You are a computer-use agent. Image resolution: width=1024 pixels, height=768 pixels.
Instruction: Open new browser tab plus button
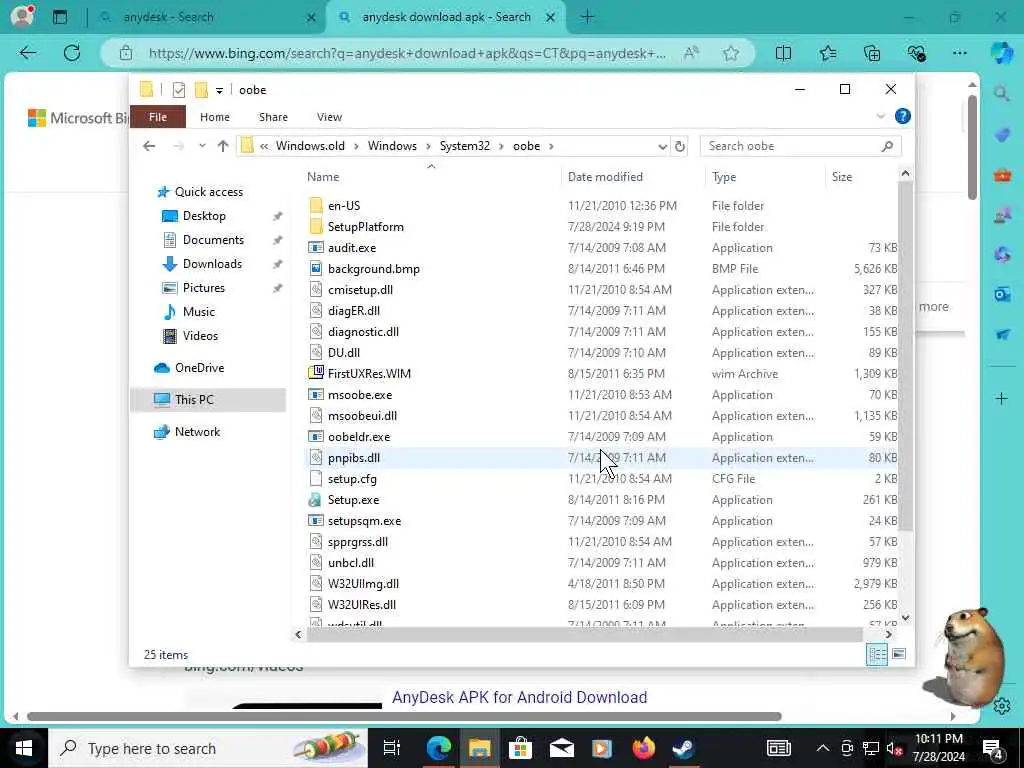tap(587, 17)
